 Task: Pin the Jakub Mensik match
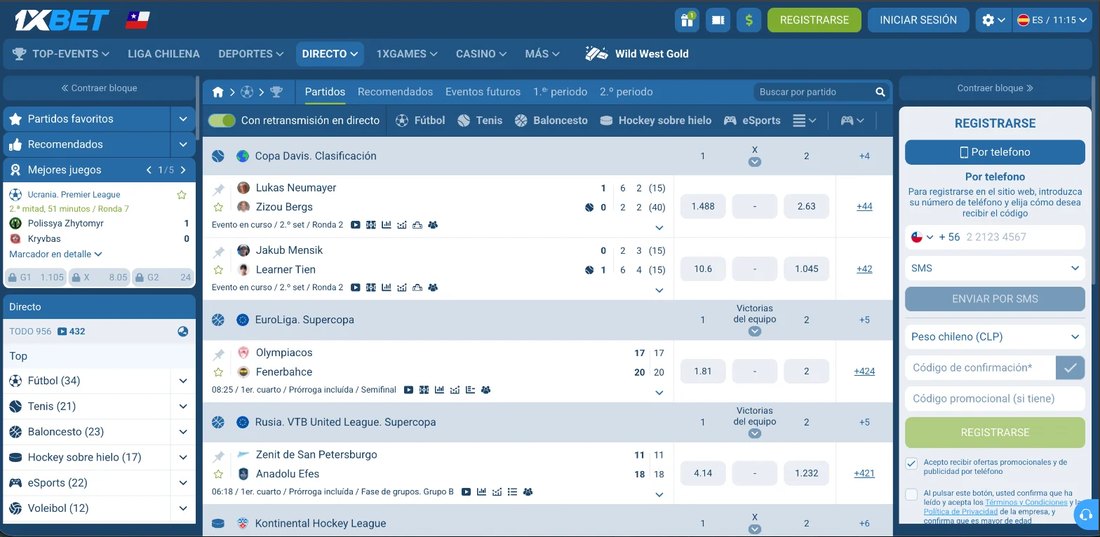(x=218, y=251)
